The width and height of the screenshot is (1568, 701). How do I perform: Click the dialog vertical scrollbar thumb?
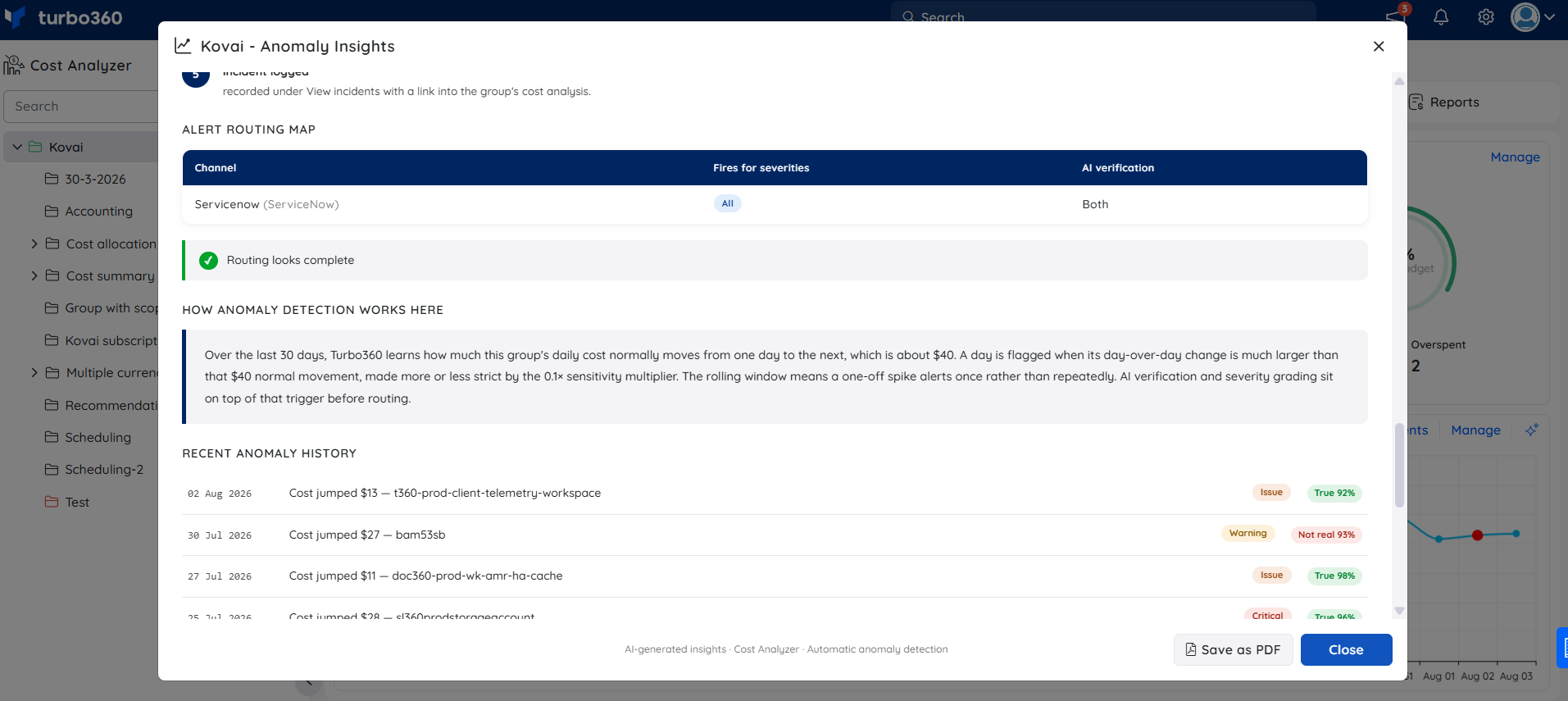(1399, 465)
